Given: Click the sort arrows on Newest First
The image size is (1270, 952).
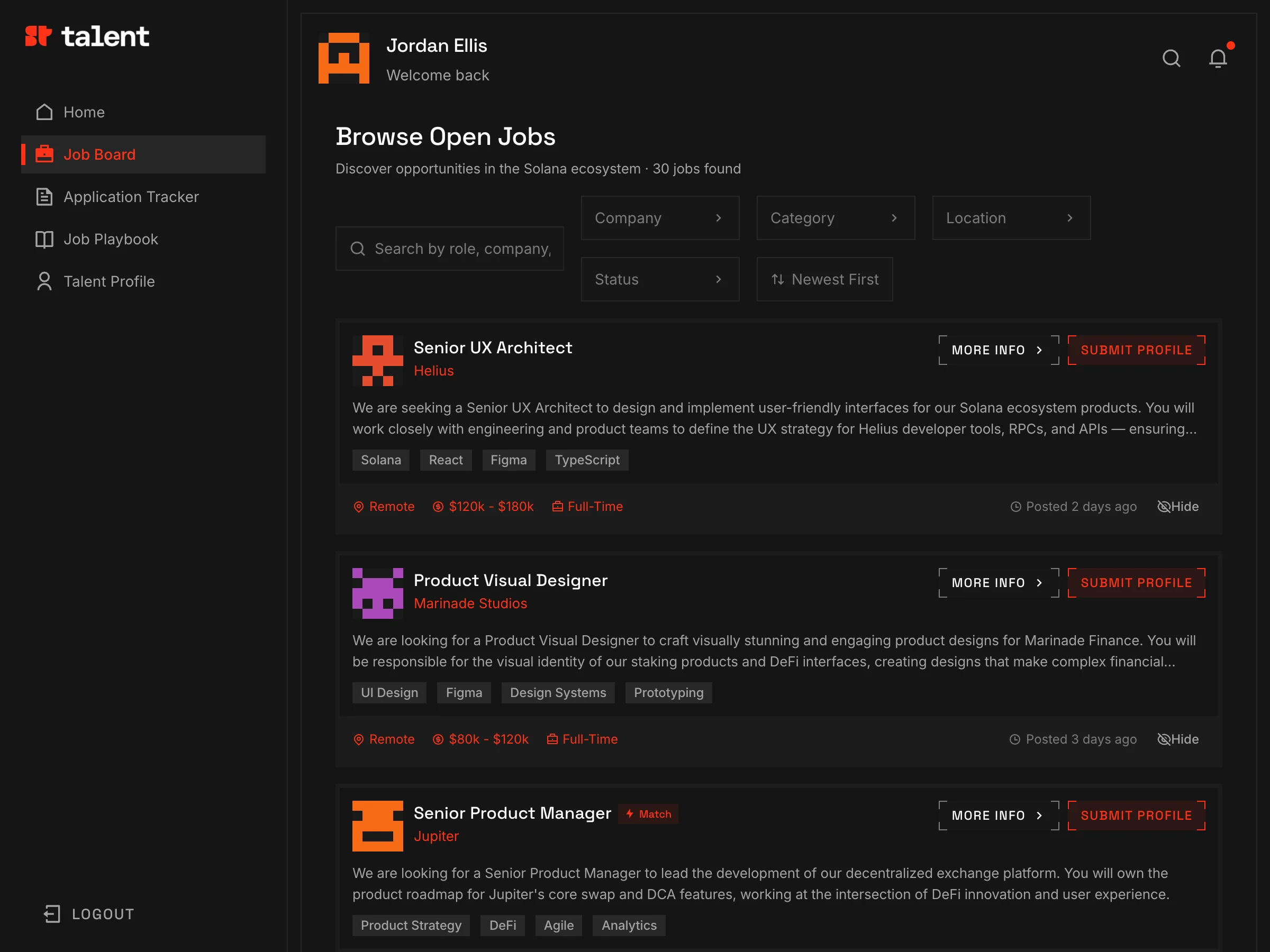Looking at the screenshot, I should point(777,279).
